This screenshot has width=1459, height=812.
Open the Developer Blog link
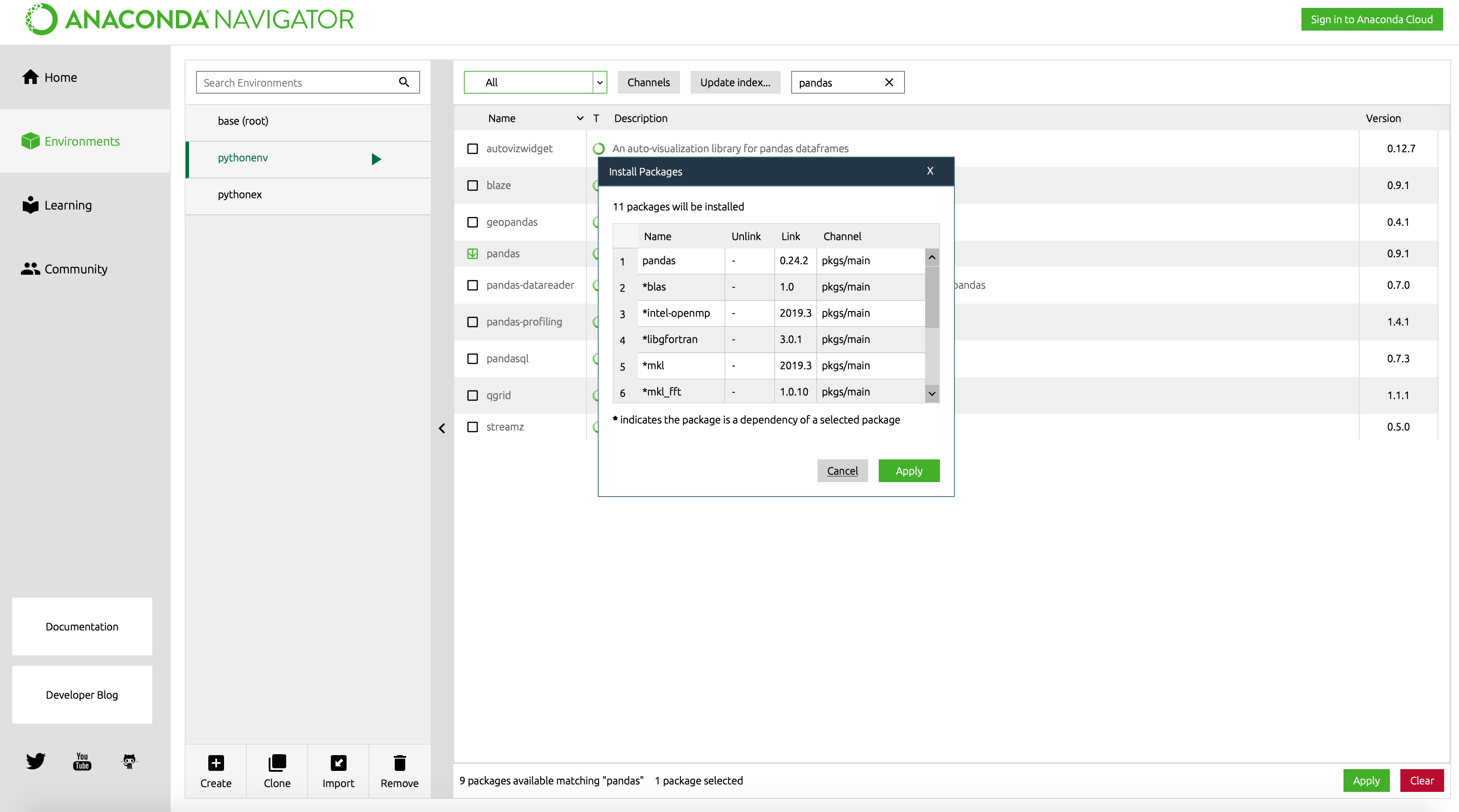pyautogui.click(x=82, y=695)
